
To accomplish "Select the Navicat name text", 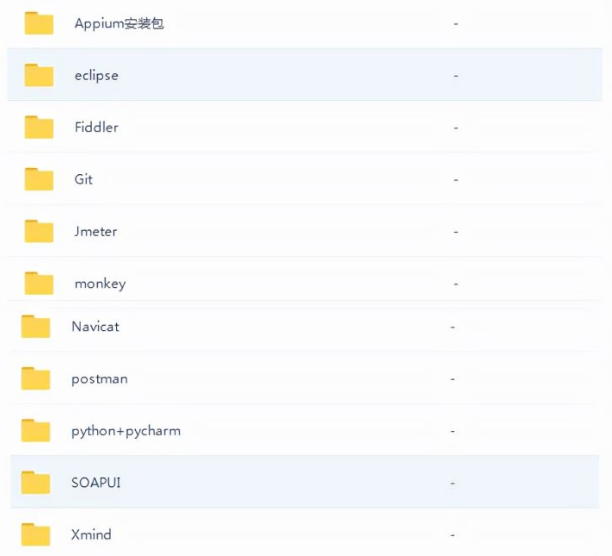I will [96, 326].
